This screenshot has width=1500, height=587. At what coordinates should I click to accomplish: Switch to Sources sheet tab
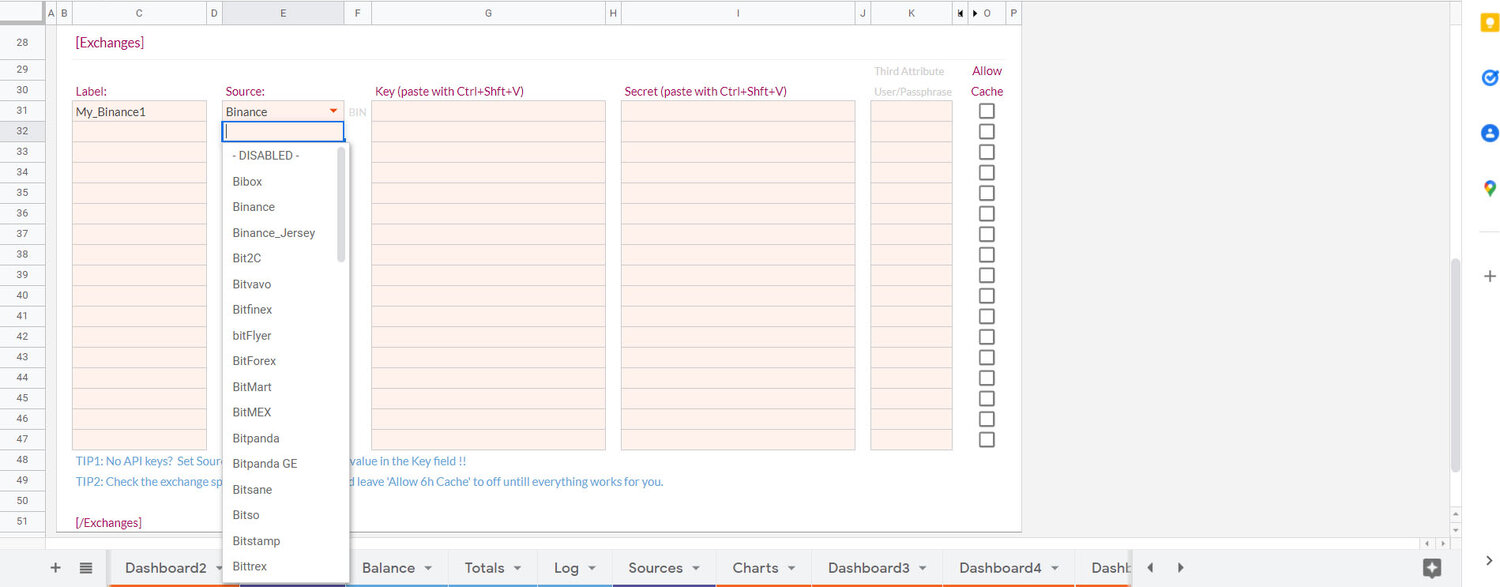pos(656,568)
